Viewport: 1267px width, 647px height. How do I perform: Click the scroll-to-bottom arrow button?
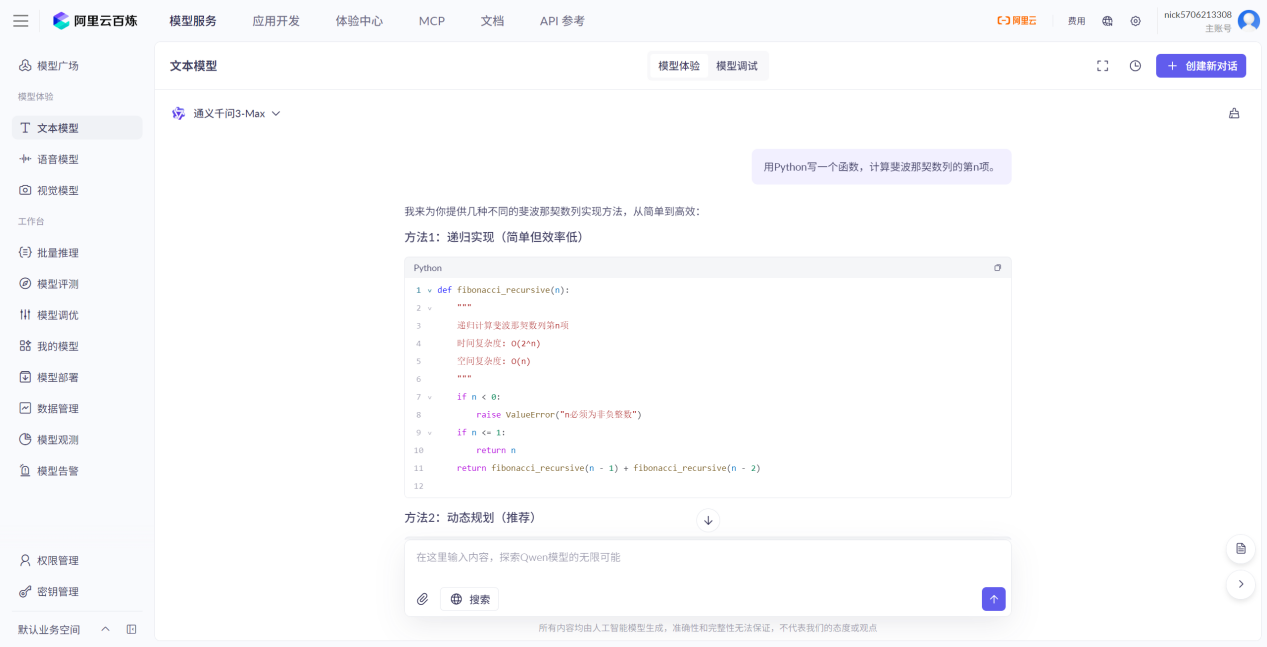coord(708,520)
